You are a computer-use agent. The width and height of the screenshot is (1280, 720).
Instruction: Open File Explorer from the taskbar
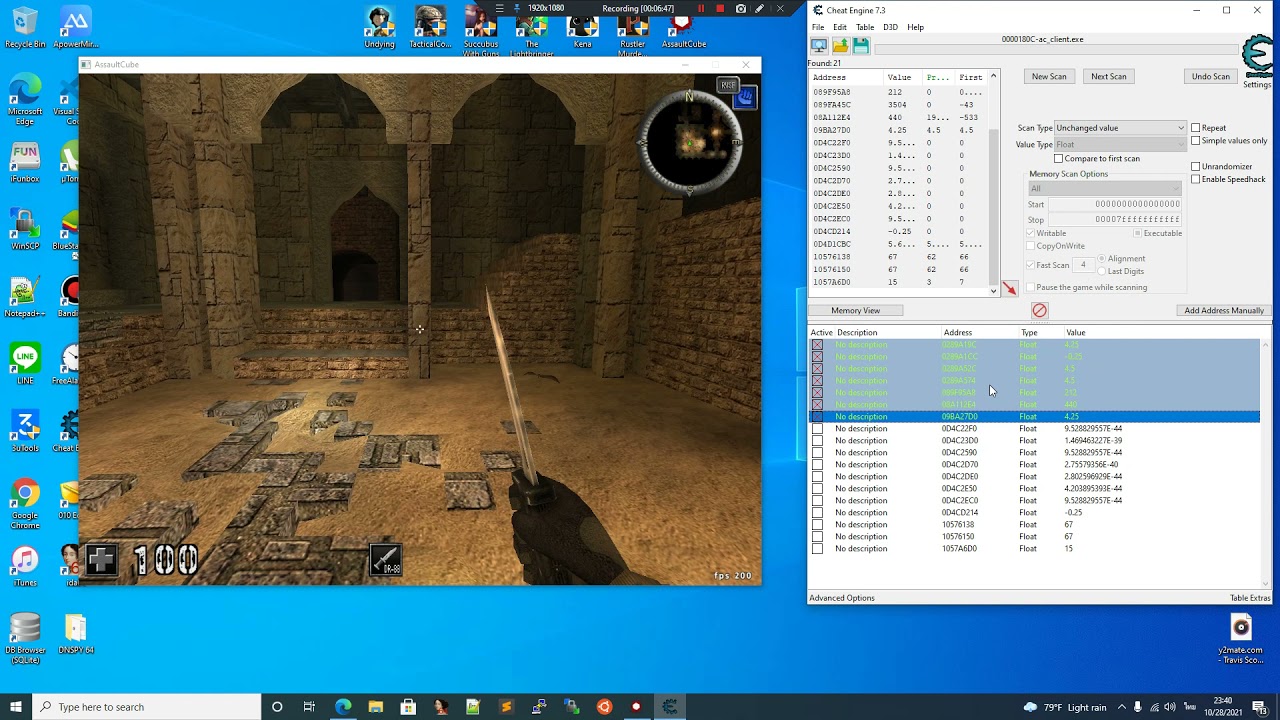pos(375,707)
